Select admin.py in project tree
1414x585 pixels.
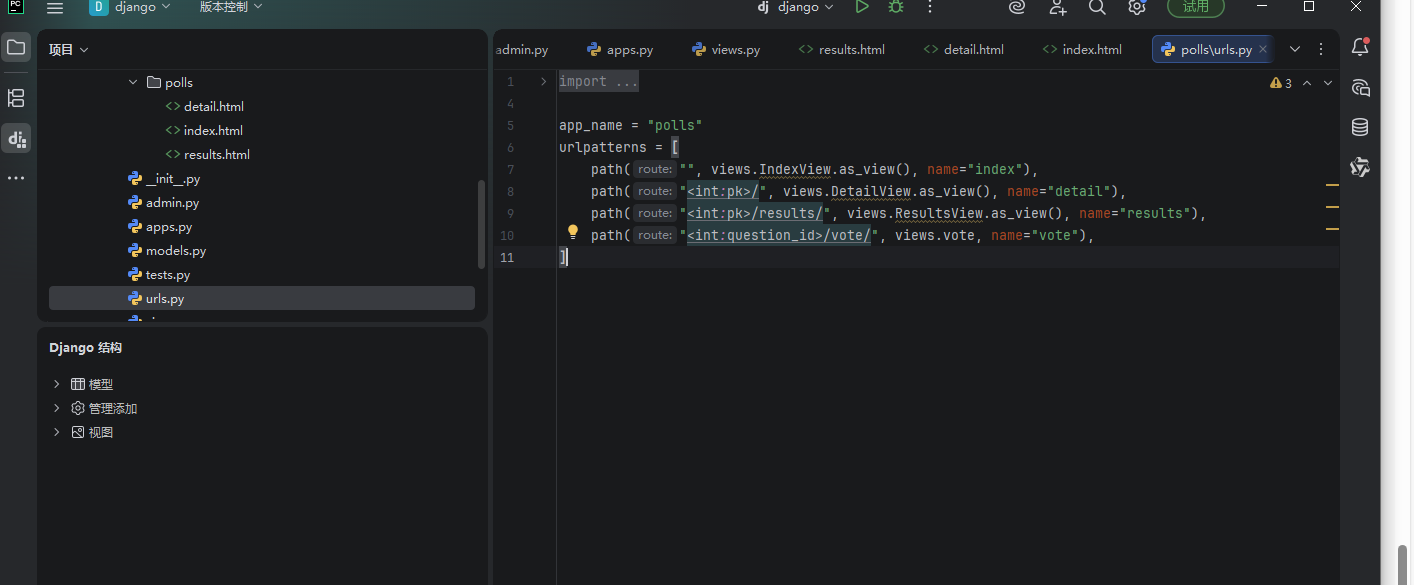point(172,203)
